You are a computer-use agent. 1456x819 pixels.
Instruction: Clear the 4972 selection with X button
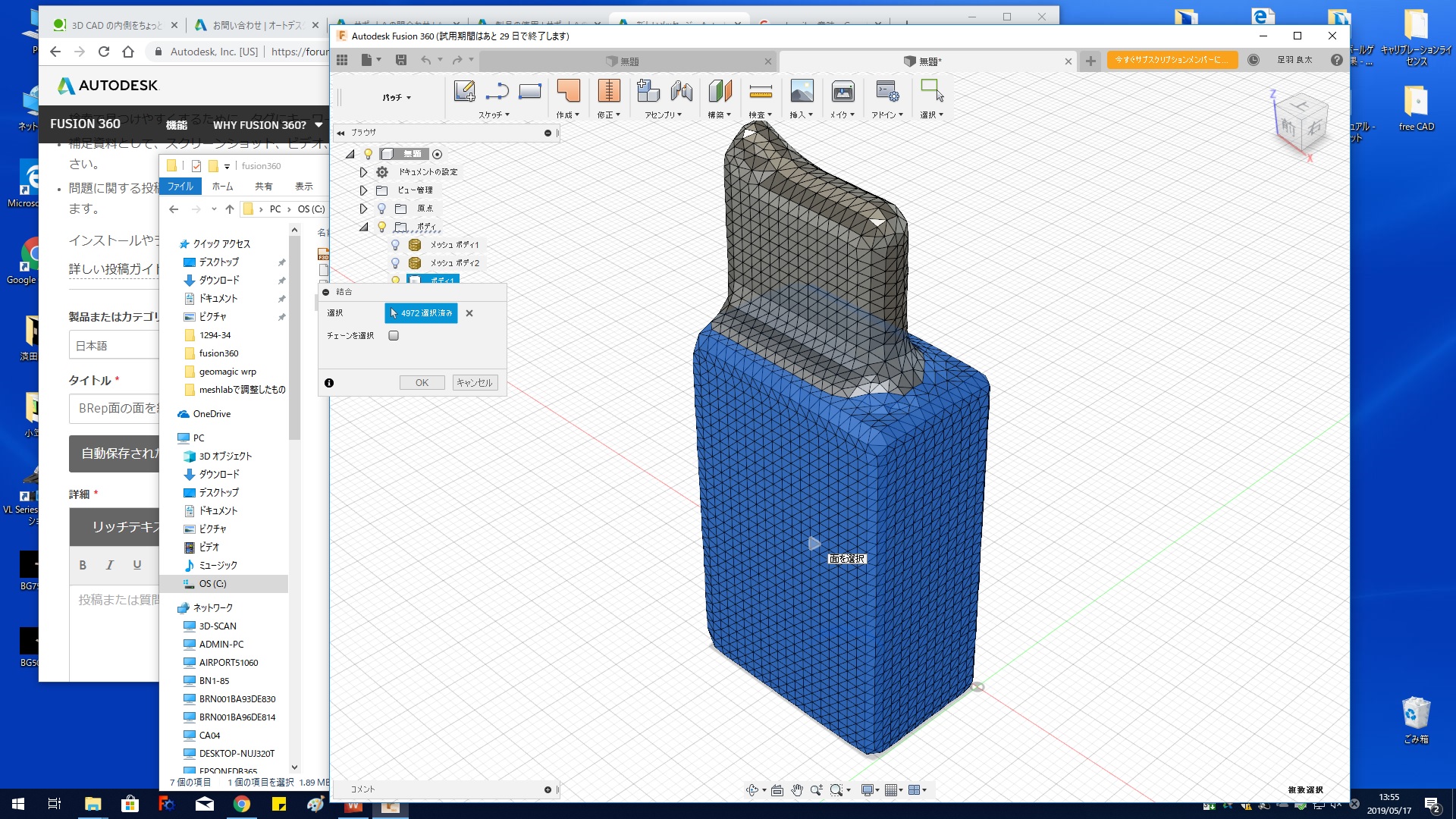tap(469, 313)
